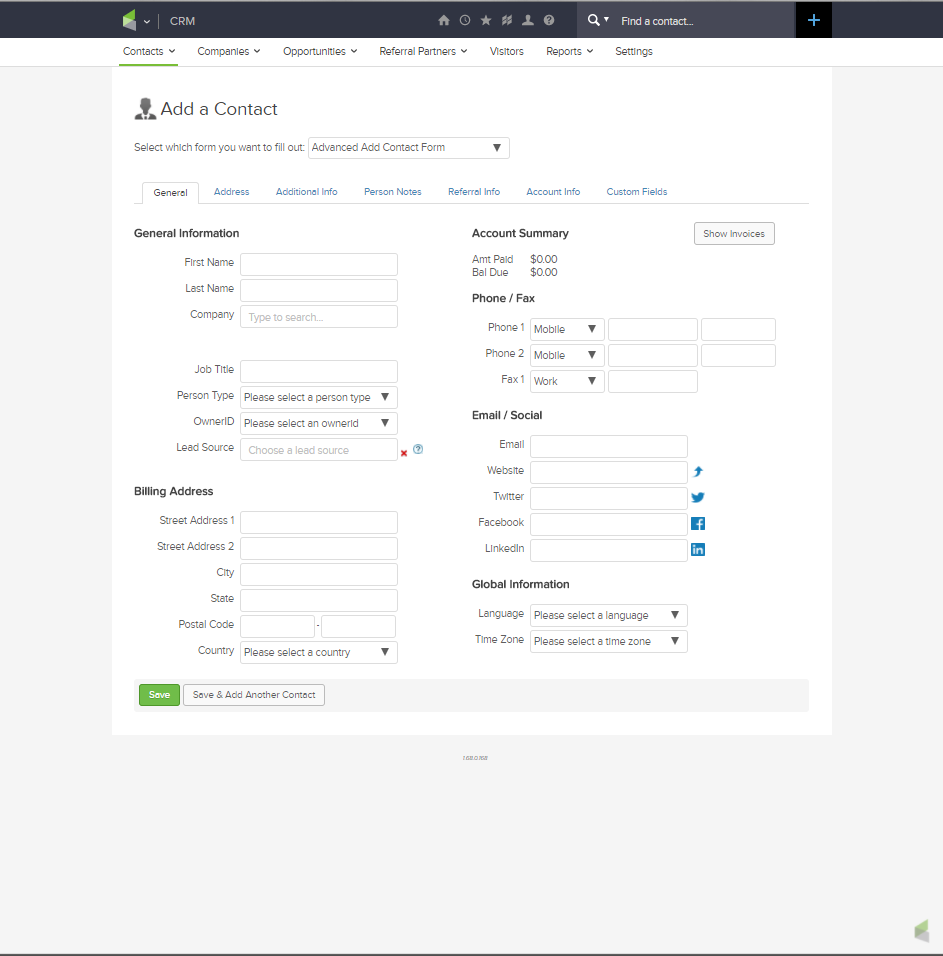Click Save & Add Another Contact
Screen dimensions: 943x956
tap(254, 695)
